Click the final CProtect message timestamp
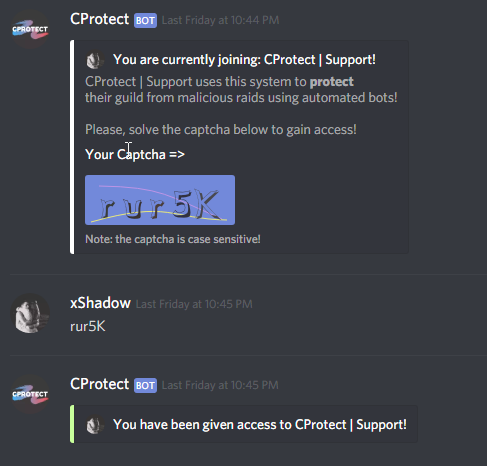The image size is (487, 466). 220,385
